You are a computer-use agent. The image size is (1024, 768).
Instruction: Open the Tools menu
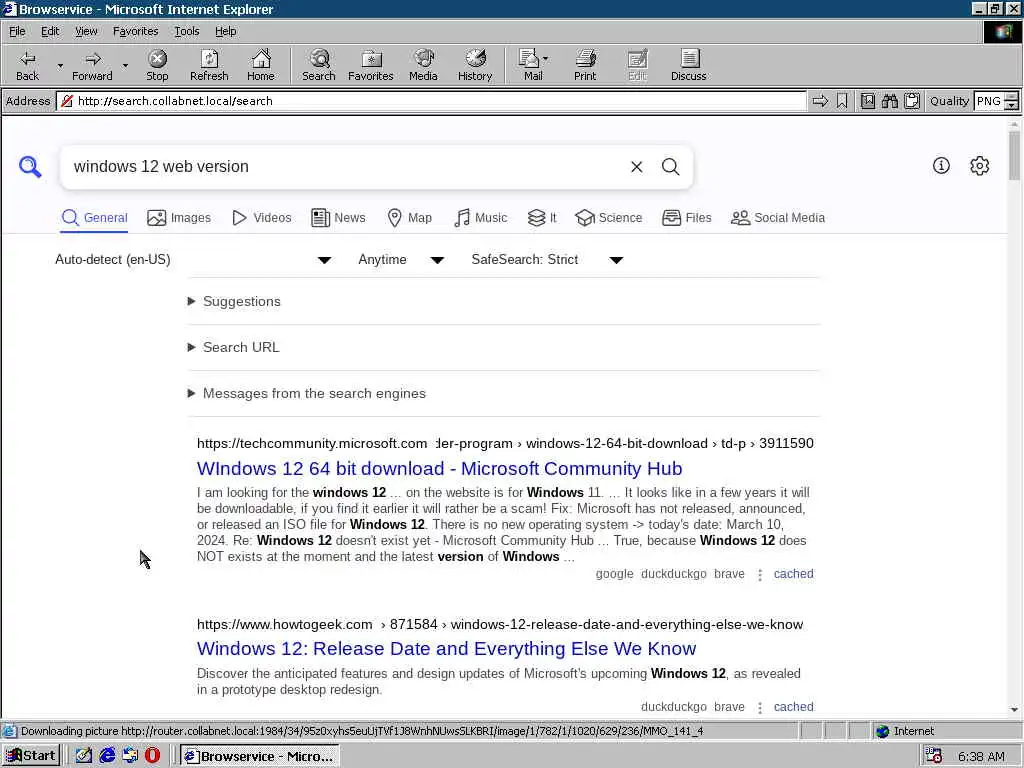pos(186,31)
